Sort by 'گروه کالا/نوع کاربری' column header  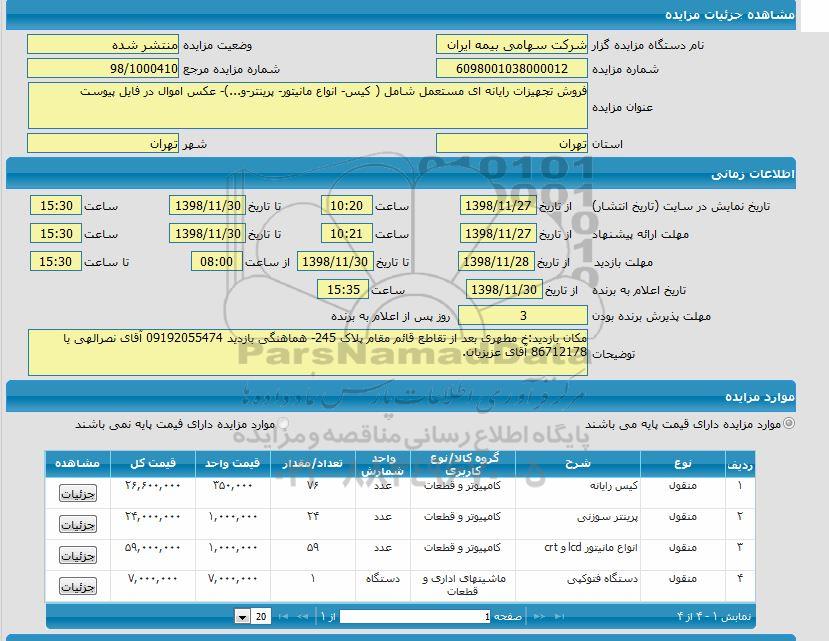pyautogui.click(x=463, y=464)
